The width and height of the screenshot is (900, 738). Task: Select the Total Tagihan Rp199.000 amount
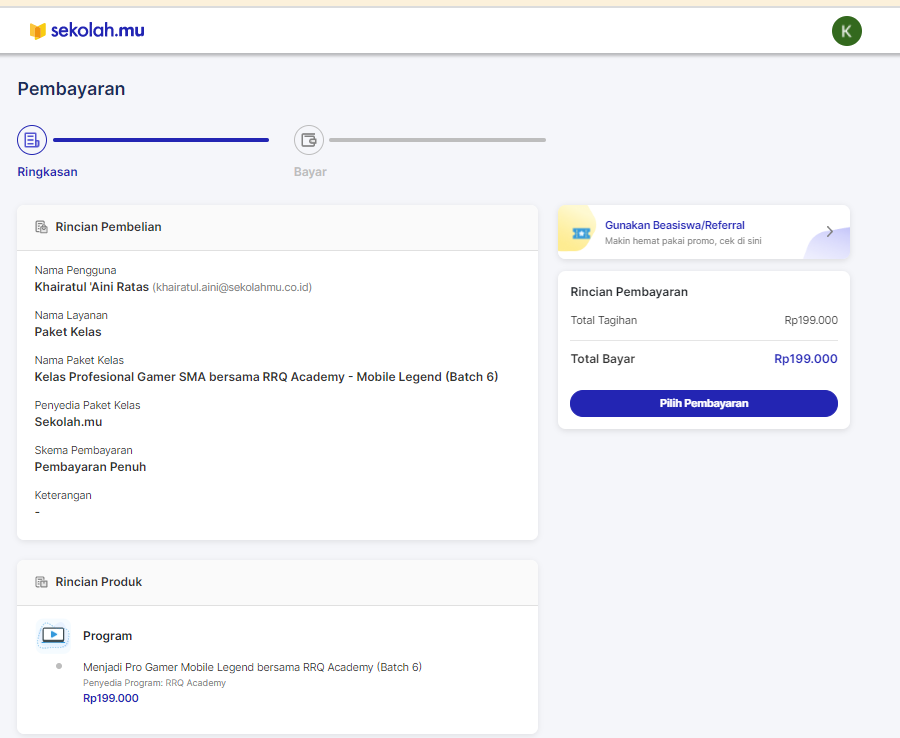click(811, 320)
